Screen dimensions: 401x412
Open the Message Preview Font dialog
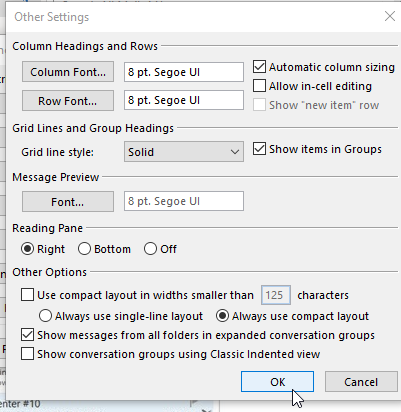click(x=68, y=202)
